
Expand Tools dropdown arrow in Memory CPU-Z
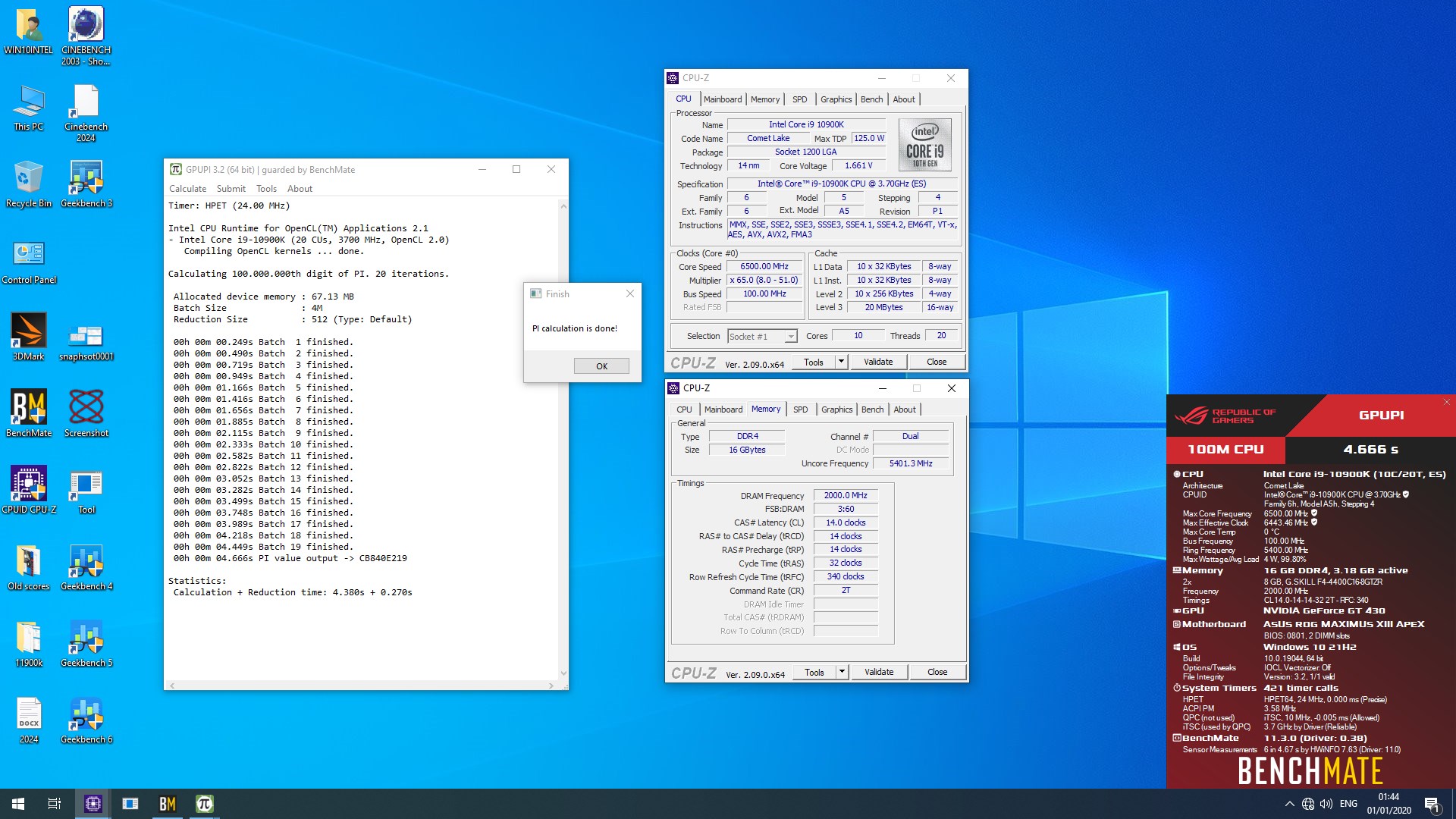pos(842,672)
